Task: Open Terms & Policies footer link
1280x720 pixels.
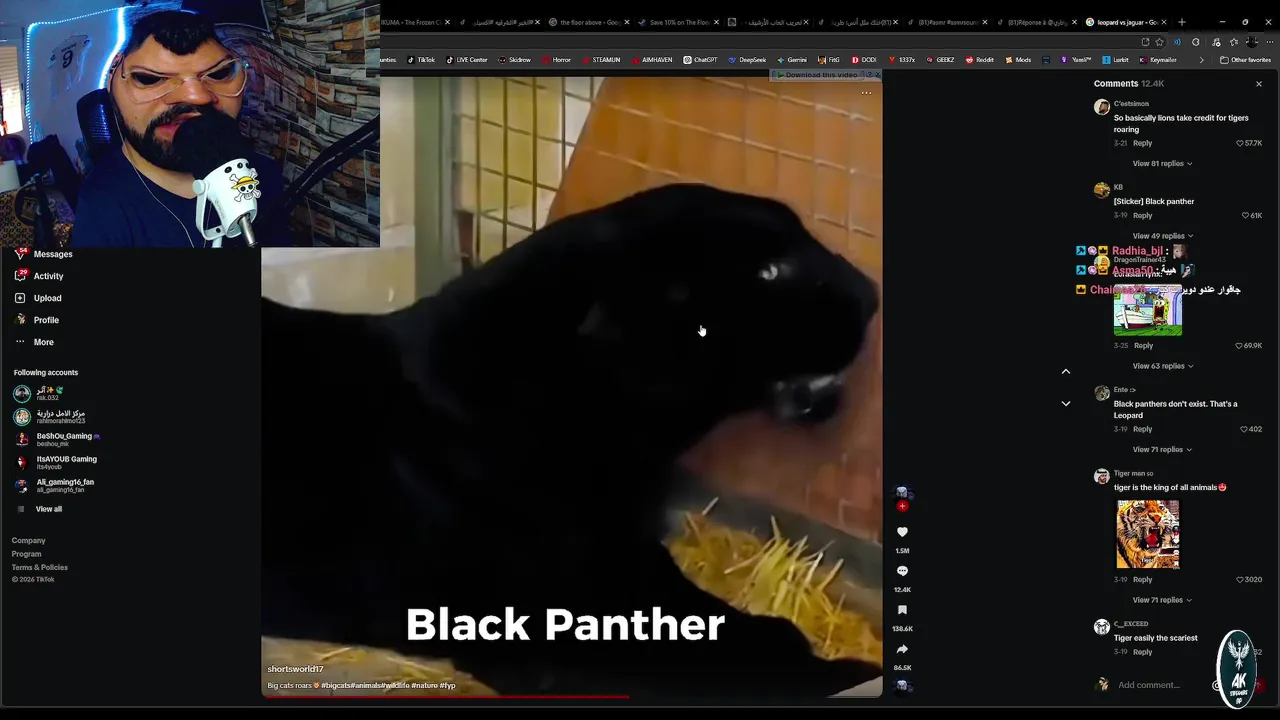Action: (40, 567)
